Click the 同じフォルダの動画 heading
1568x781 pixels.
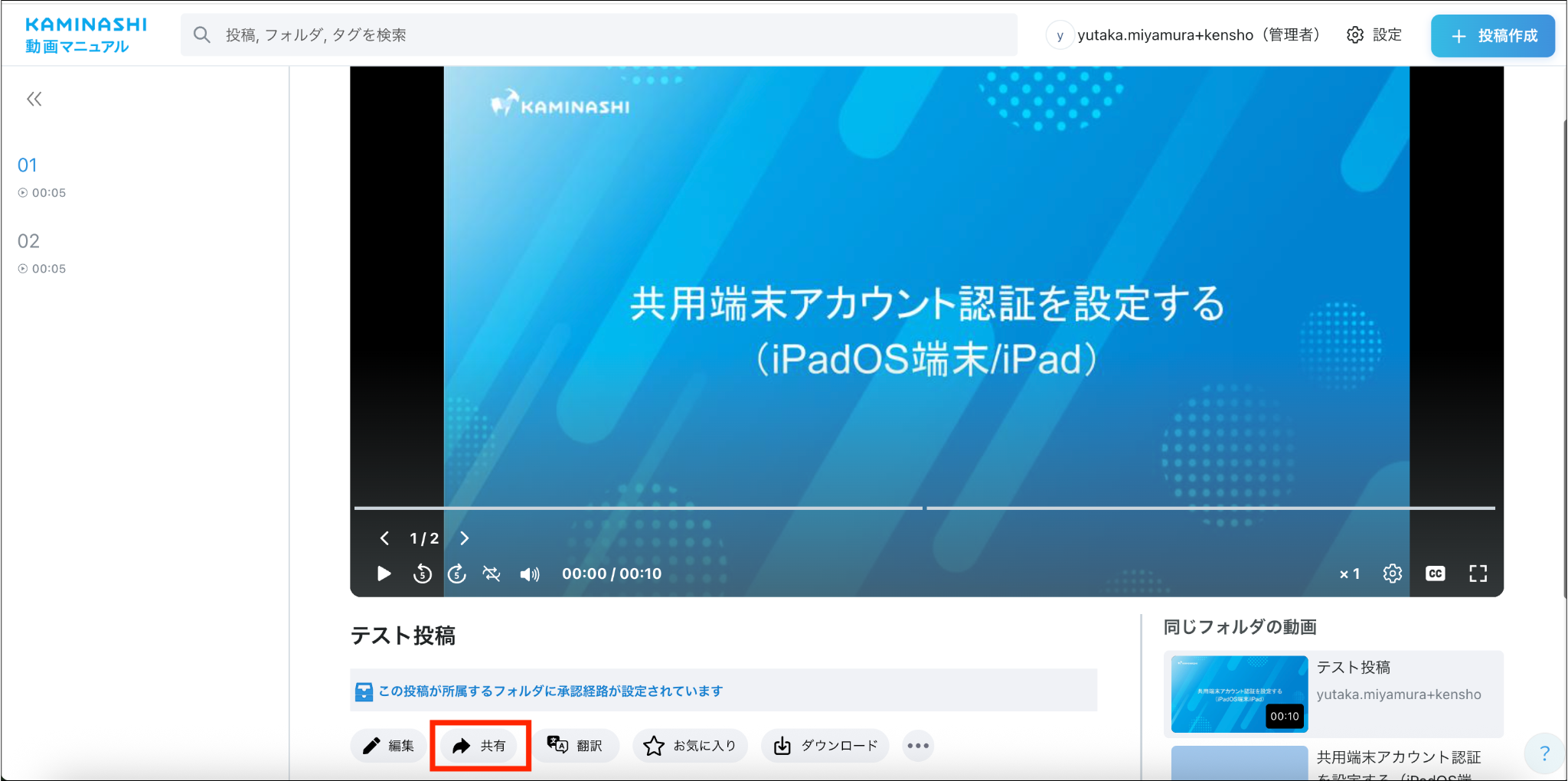(1240, 627)
